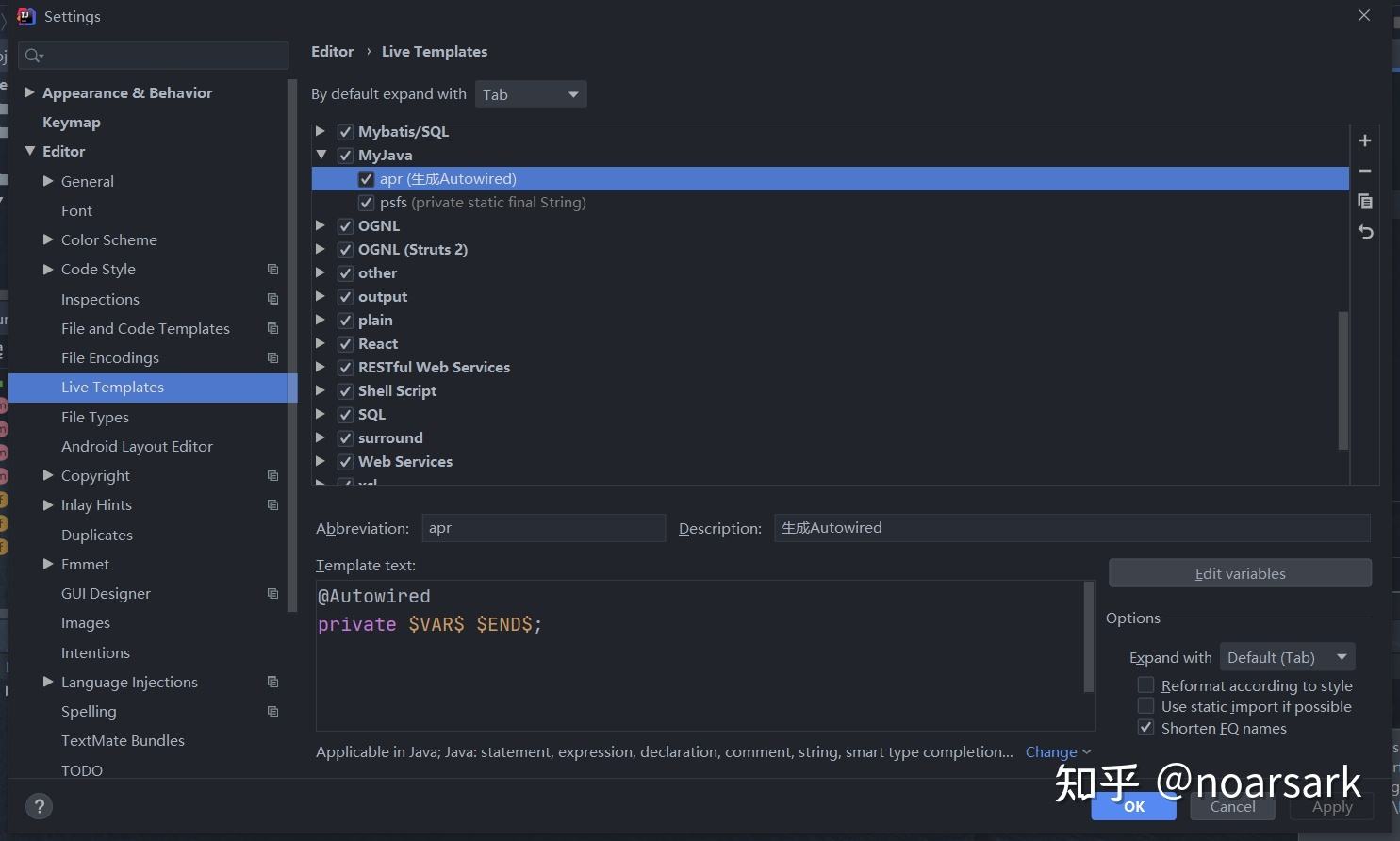Screen dimensions: 1400x841
Task: Open help with the question mark icon
Action: pyautogui.click(x=39, y=806)
